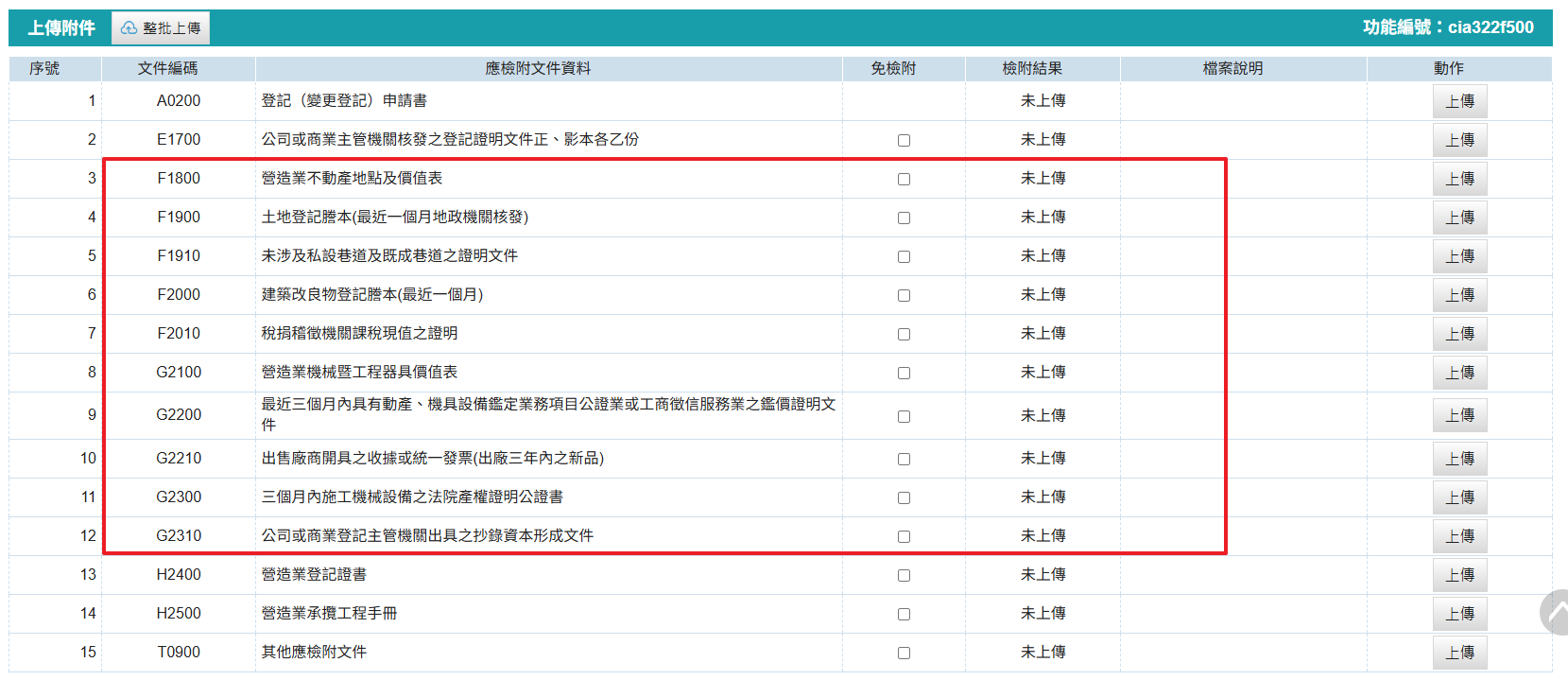
Task: Click 上傳 for H2500 營造業承攬工程手冊
Action: pos(1459,614)
